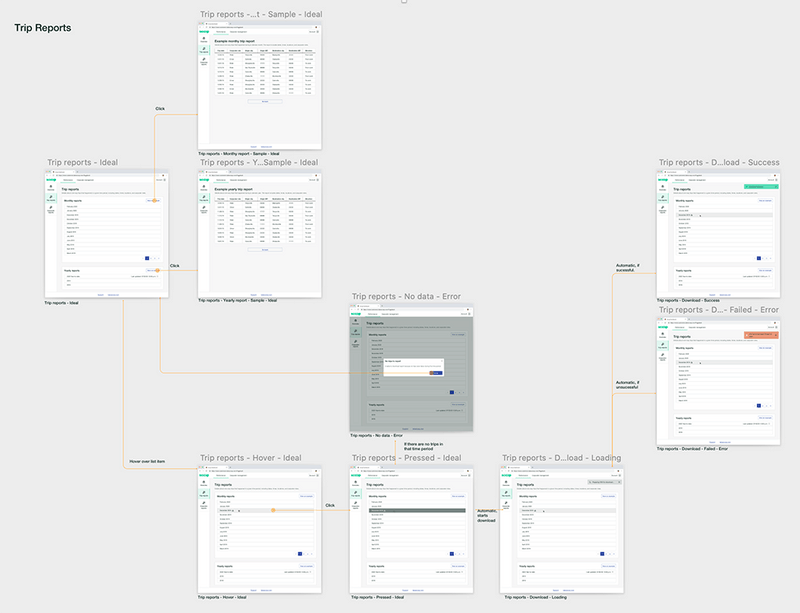Select the gray title 'Trip reports - D...- Failed - Error'
This screenshot has width=800, height=613.
[718, 310]
